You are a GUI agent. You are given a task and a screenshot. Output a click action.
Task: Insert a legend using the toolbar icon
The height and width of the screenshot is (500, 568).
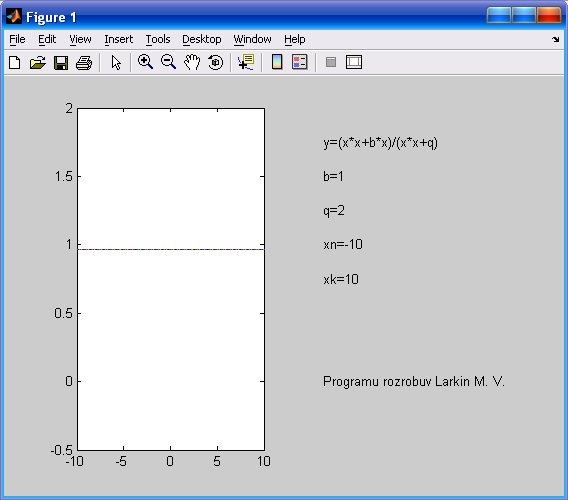point(300,62)
